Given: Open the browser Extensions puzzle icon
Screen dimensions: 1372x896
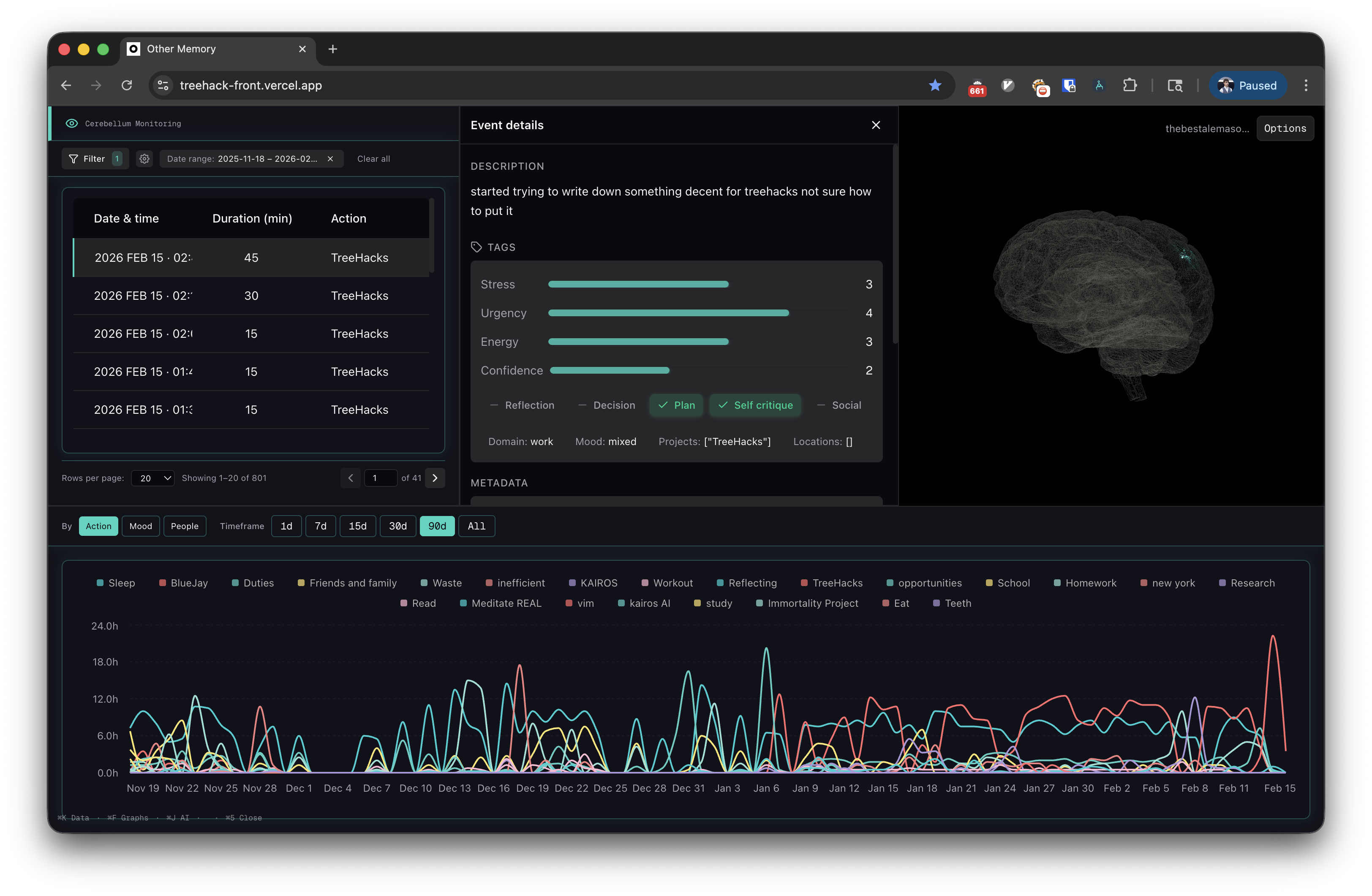Looking at the screenshot, I should [x=1129, y=85].
